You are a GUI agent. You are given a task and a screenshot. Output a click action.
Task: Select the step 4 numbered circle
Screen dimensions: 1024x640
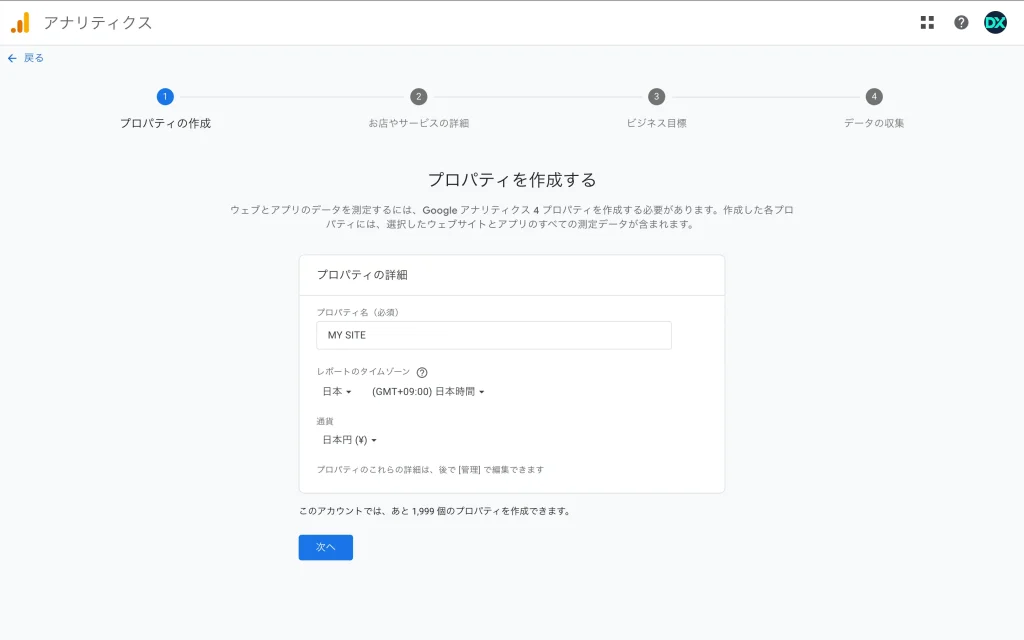[874, 96]
